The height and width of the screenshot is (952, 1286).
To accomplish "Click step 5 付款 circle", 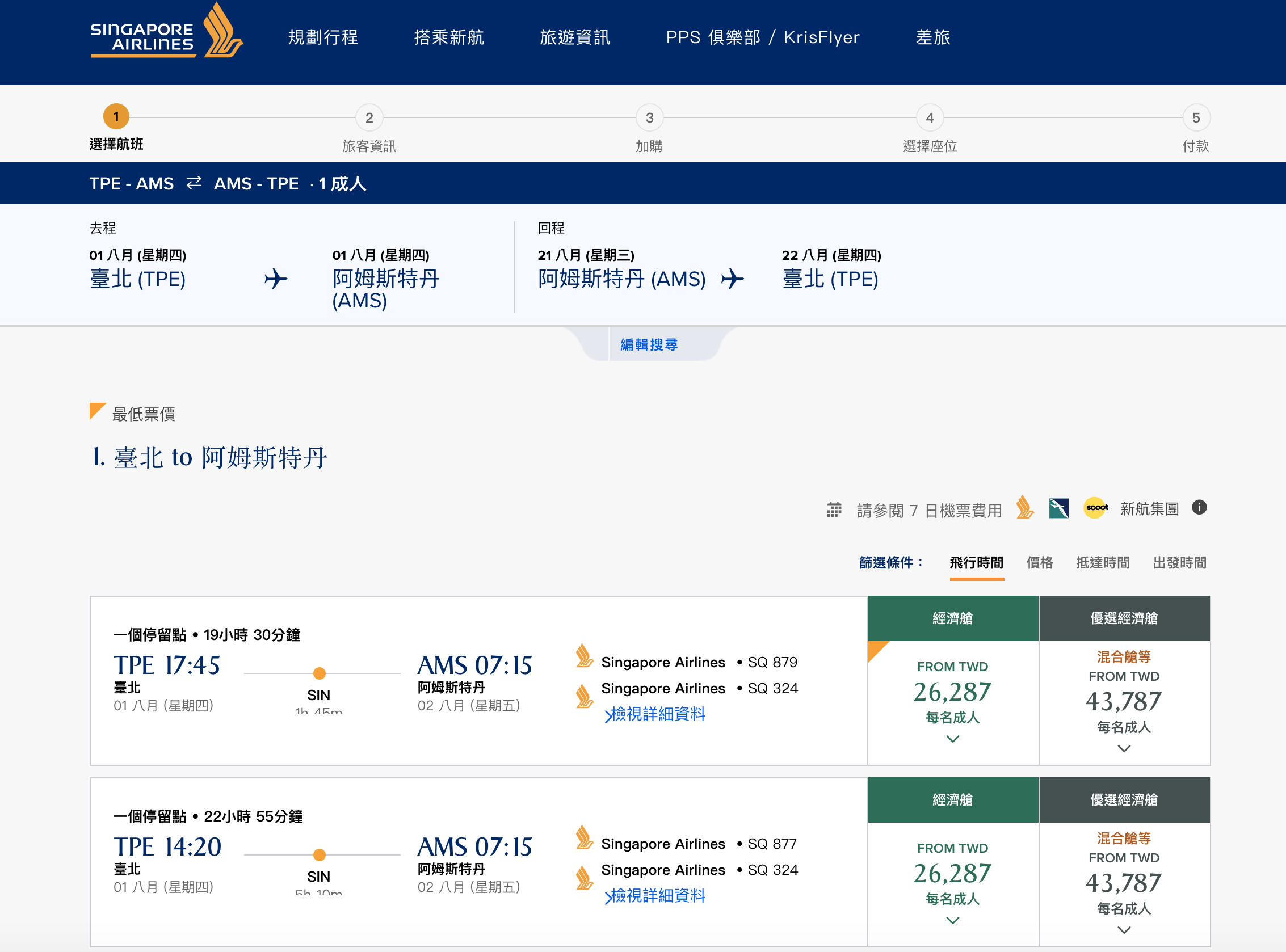I will coord(1196,118).
